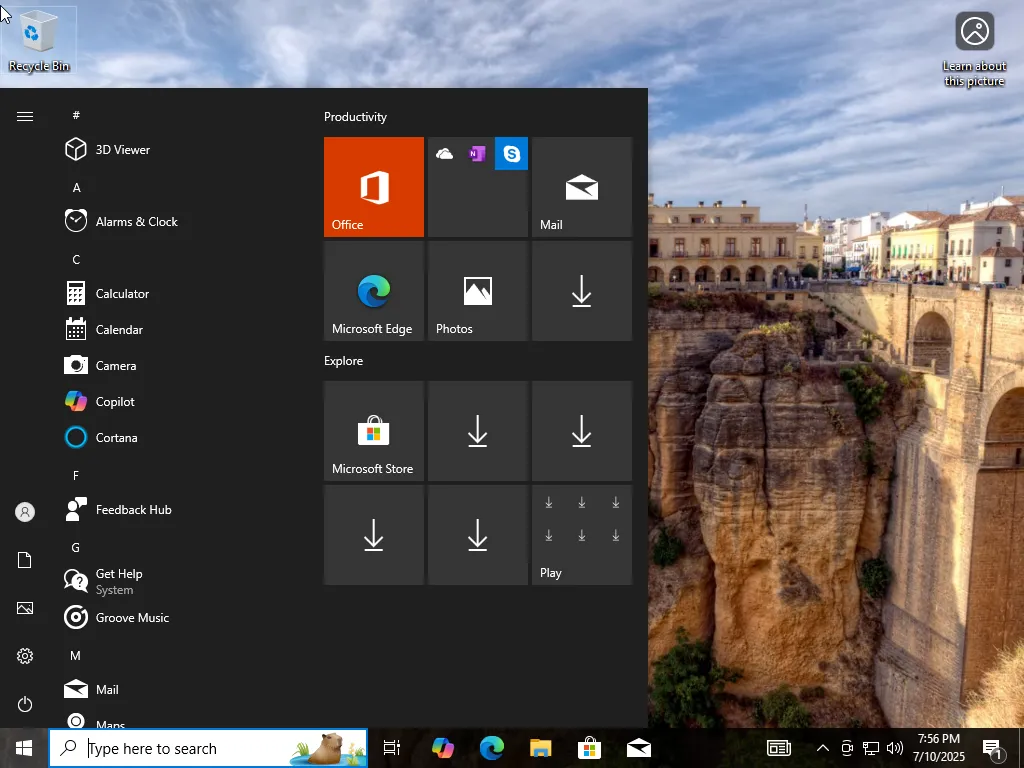Show hidden system tray icons
Image resolution: width=1024 pixels, height=768 pixels.
click(823, 748)
